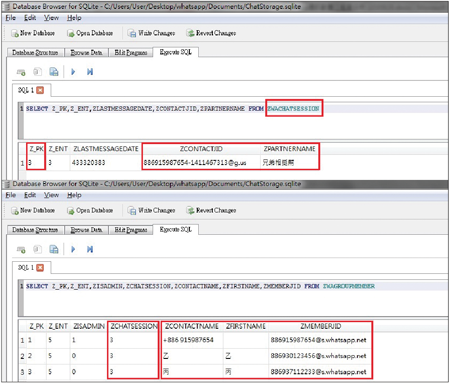Open Help menu in the ZWAGROUPMEMBER query window
This screenshot has width=450, height=384.
74,195
